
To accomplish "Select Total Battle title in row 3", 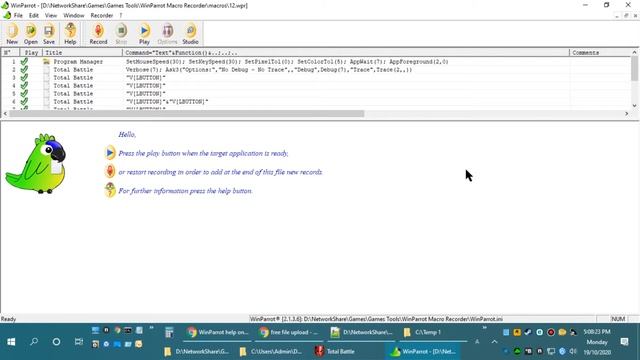I will 73,78.
